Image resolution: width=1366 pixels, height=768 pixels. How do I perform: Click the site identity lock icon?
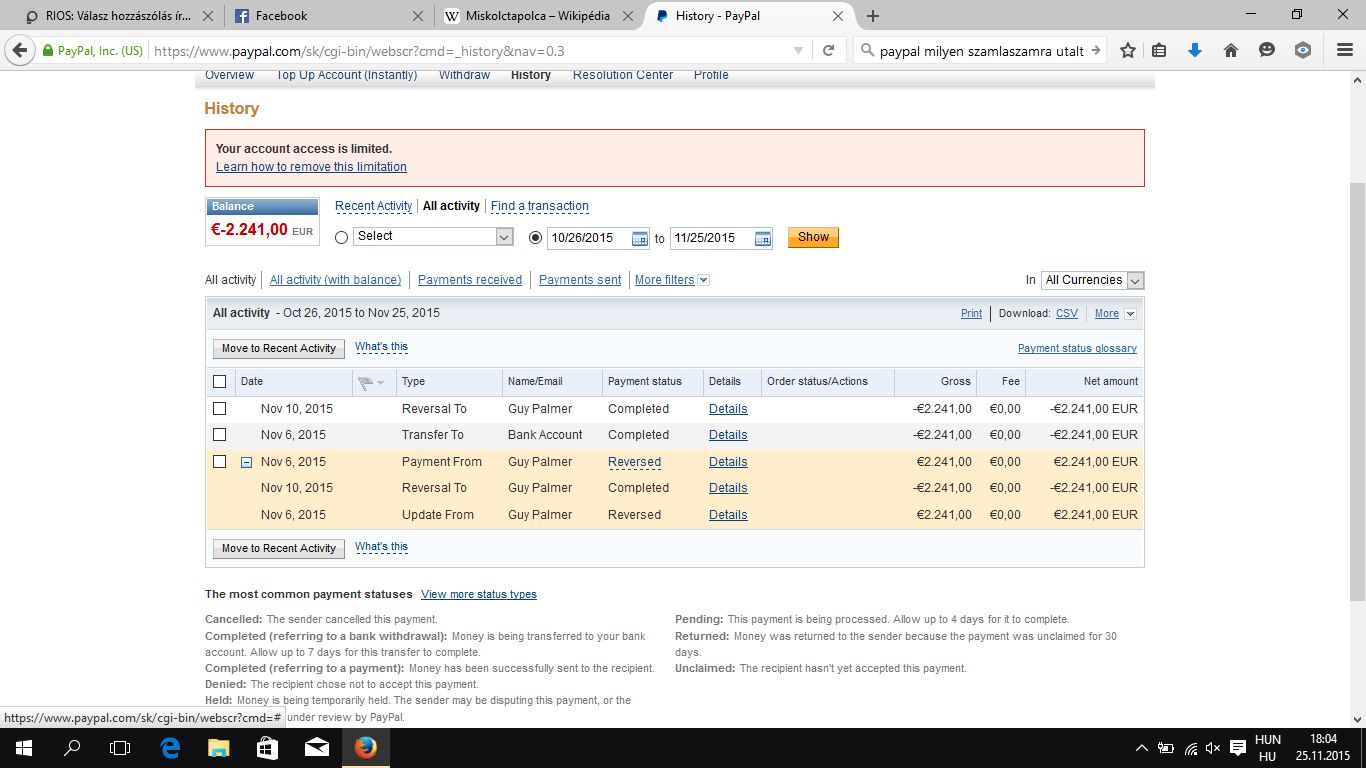tap(47, 50)
